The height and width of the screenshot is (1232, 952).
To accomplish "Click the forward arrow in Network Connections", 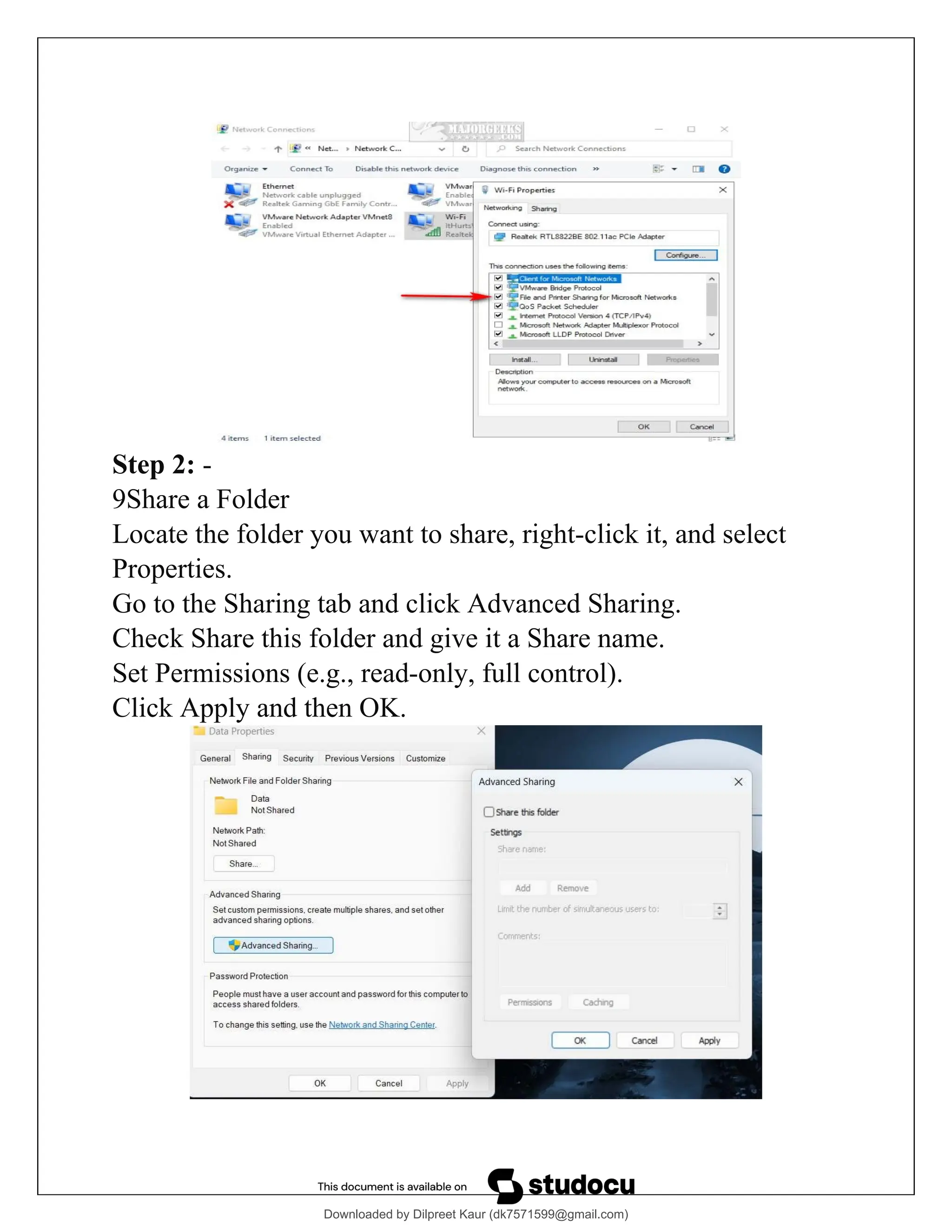I will [x=246, y=149].
